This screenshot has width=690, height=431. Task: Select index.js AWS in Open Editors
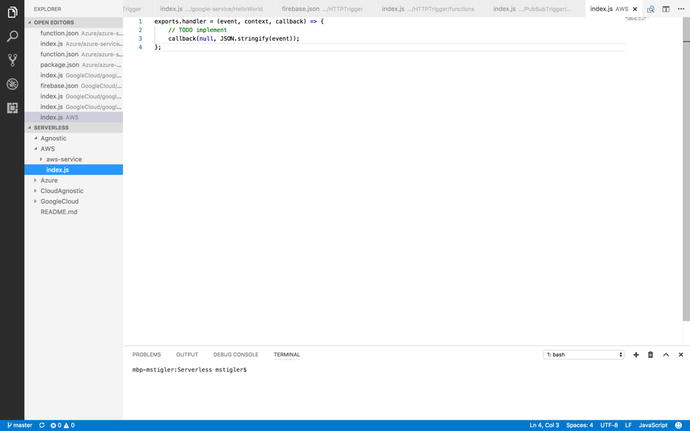point(73,118)
